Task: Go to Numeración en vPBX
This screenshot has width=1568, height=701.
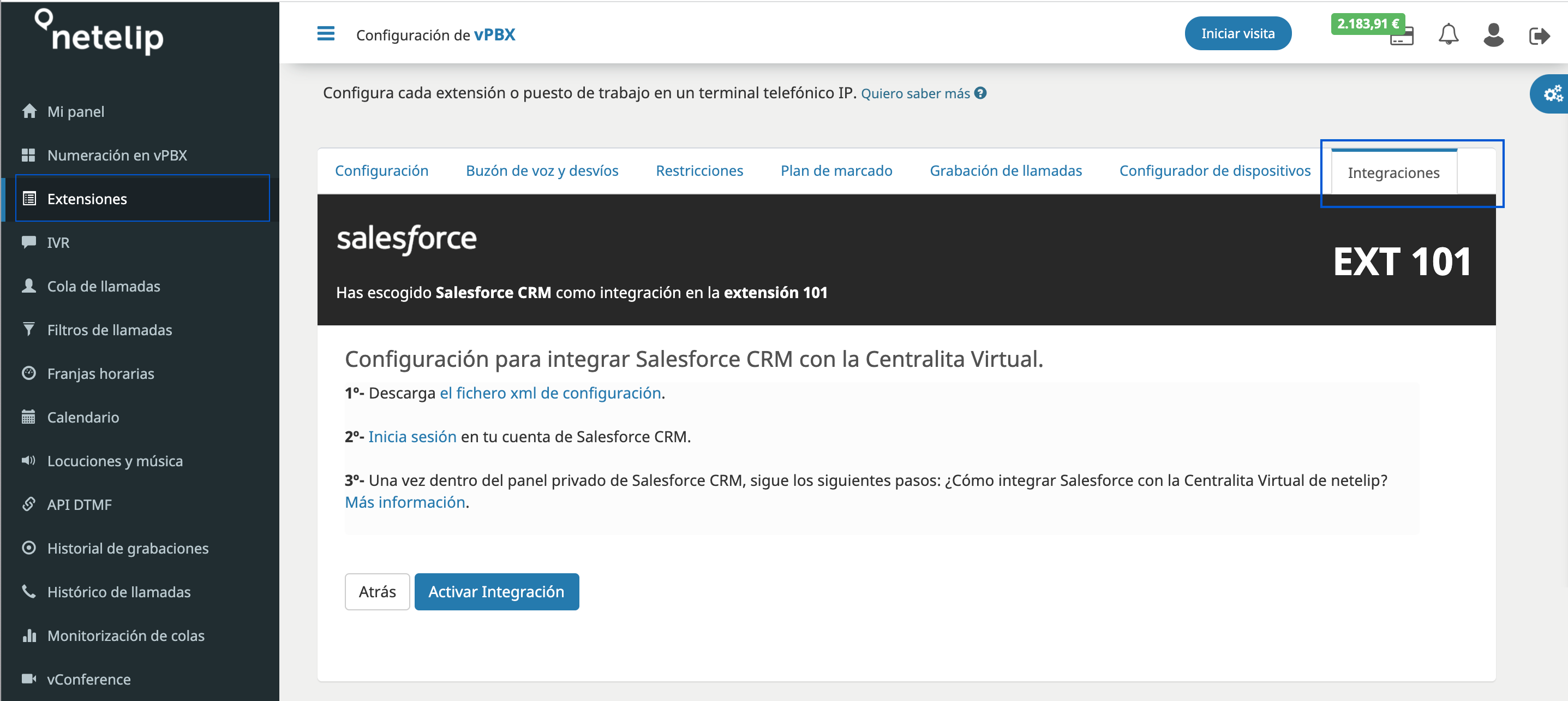Action: [117, 155]
